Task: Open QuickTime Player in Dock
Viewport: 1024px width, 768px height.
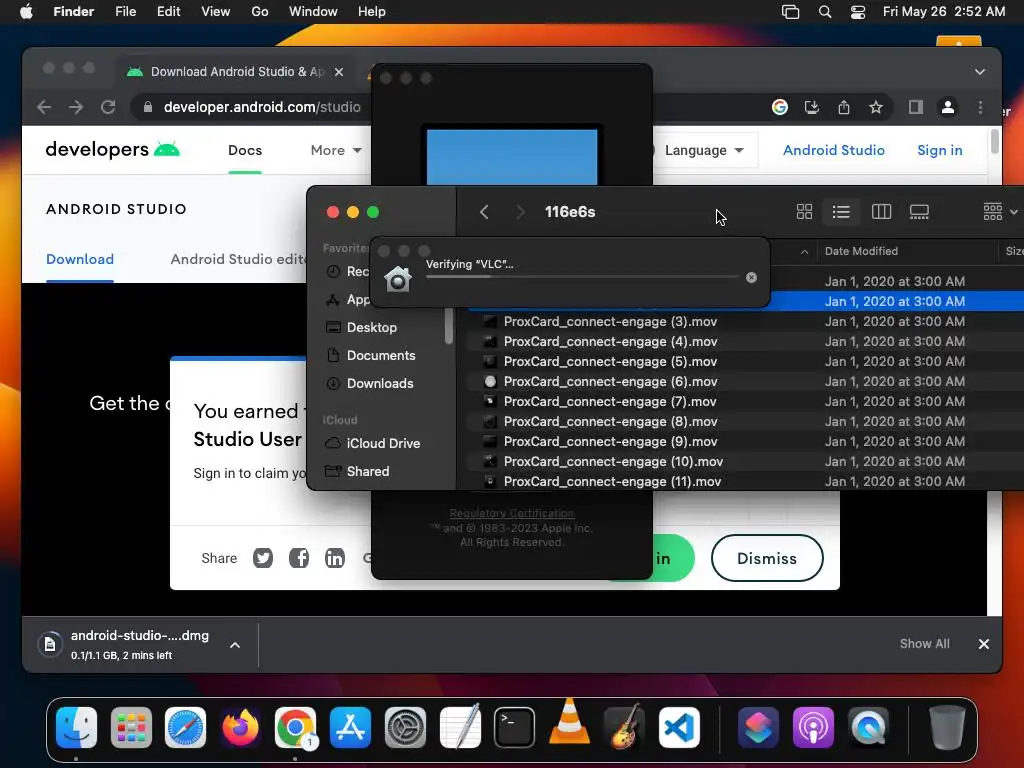Action: coord(868,728)
